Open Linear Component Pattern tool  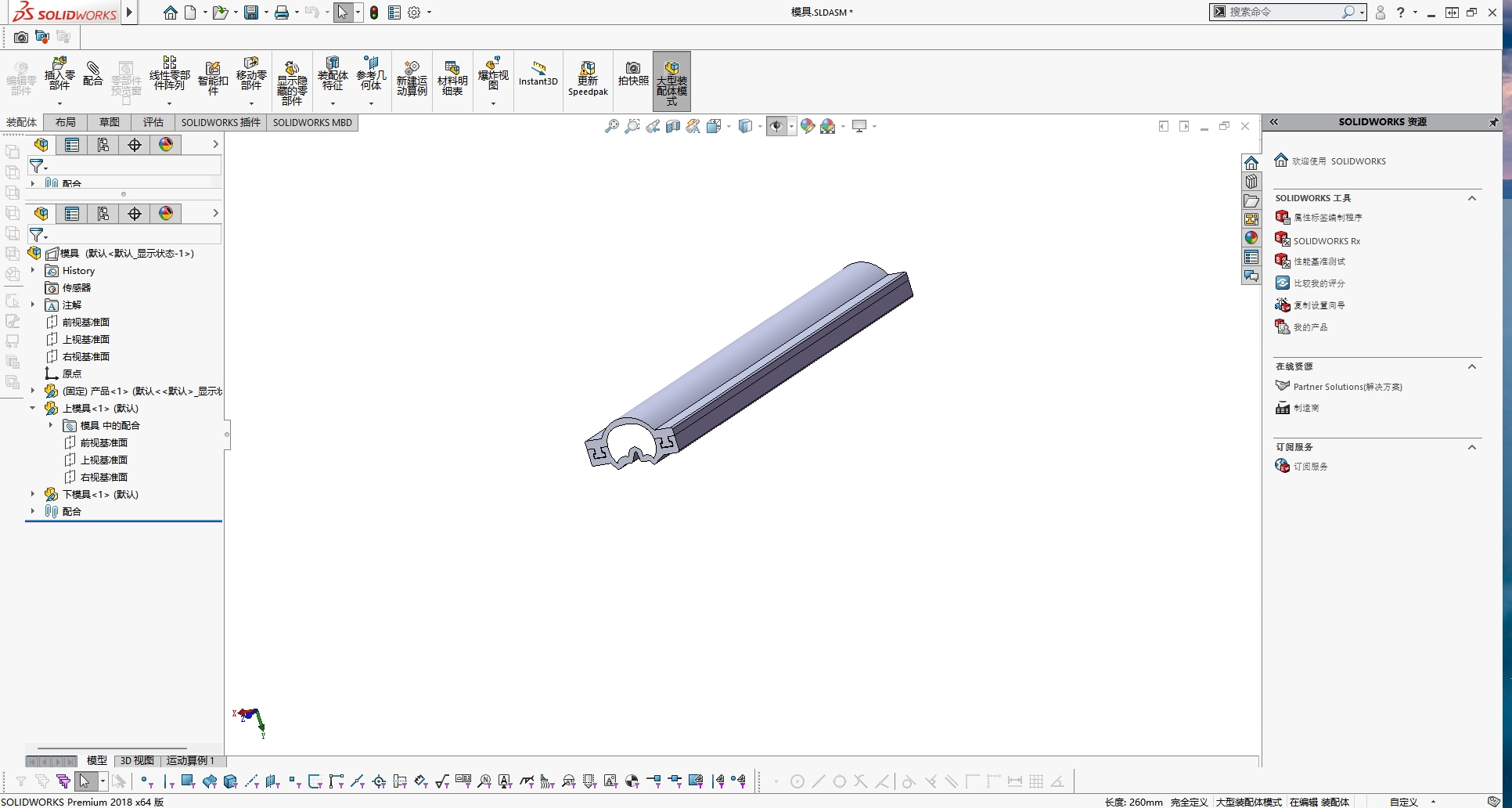[x=169, y=74]
